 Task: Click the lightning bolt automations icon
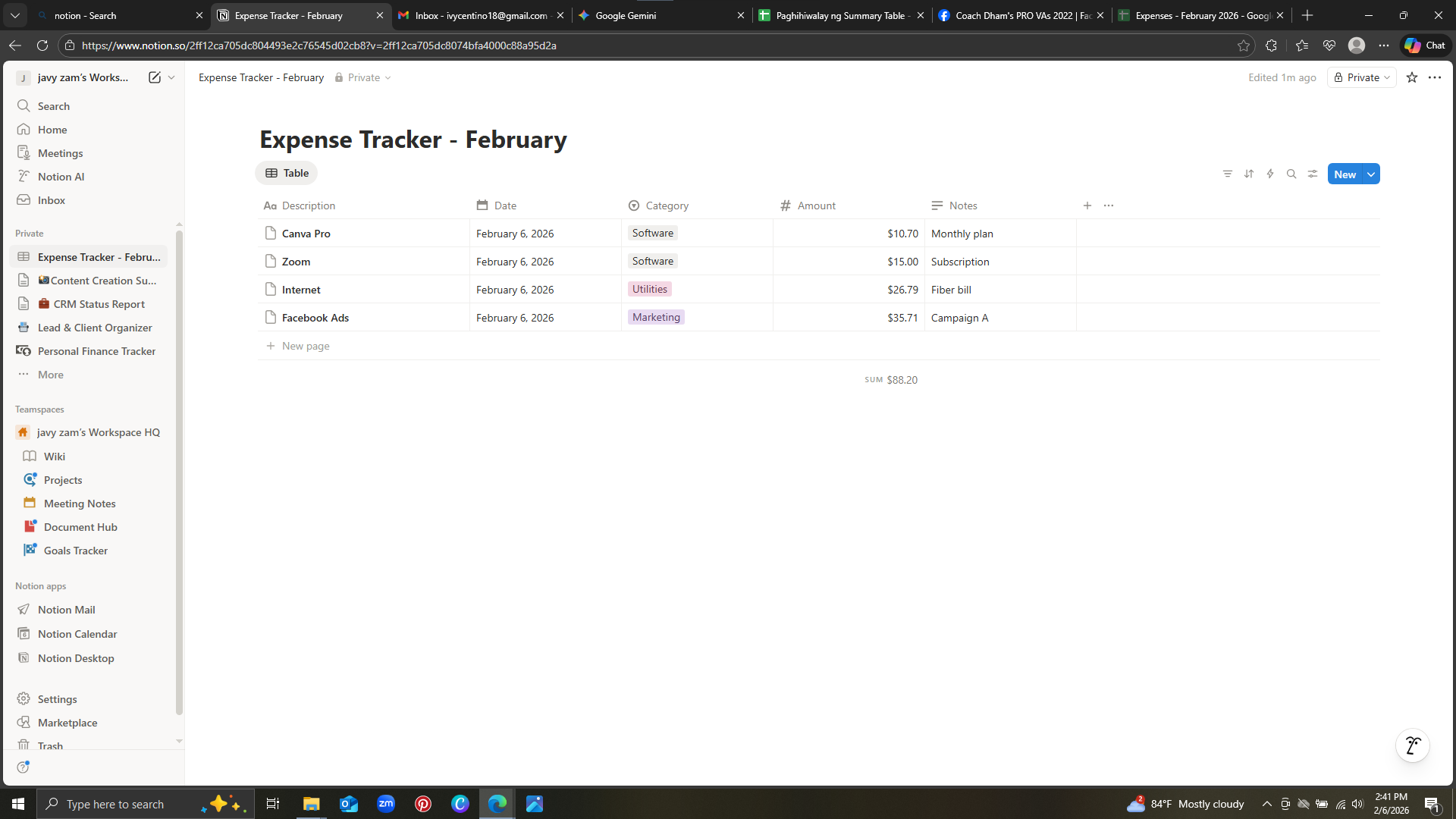coord(1270,174)
